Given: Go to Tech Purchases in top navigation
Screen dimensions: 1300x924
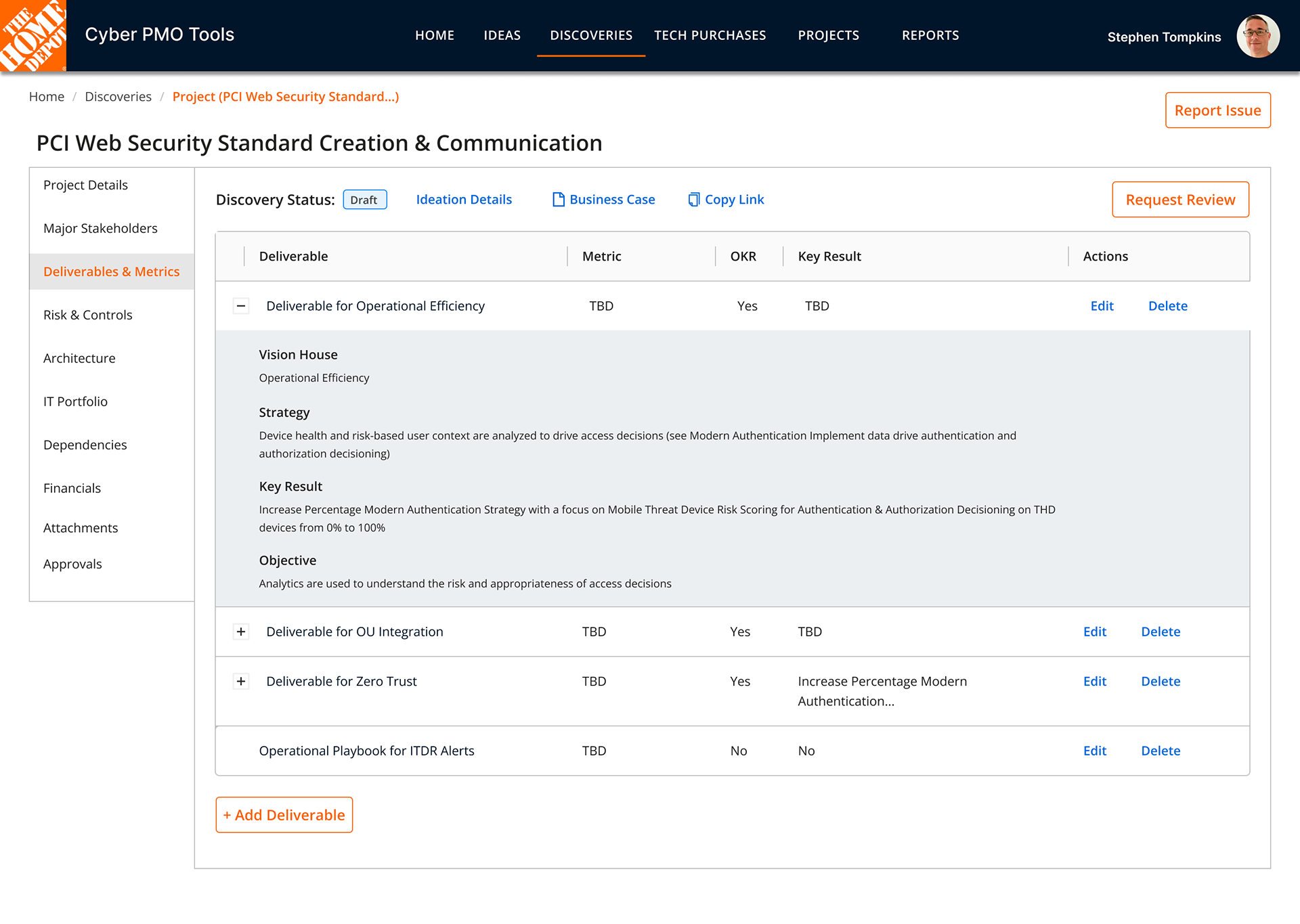Looking at the screenshot, I should tap(710, 35).
